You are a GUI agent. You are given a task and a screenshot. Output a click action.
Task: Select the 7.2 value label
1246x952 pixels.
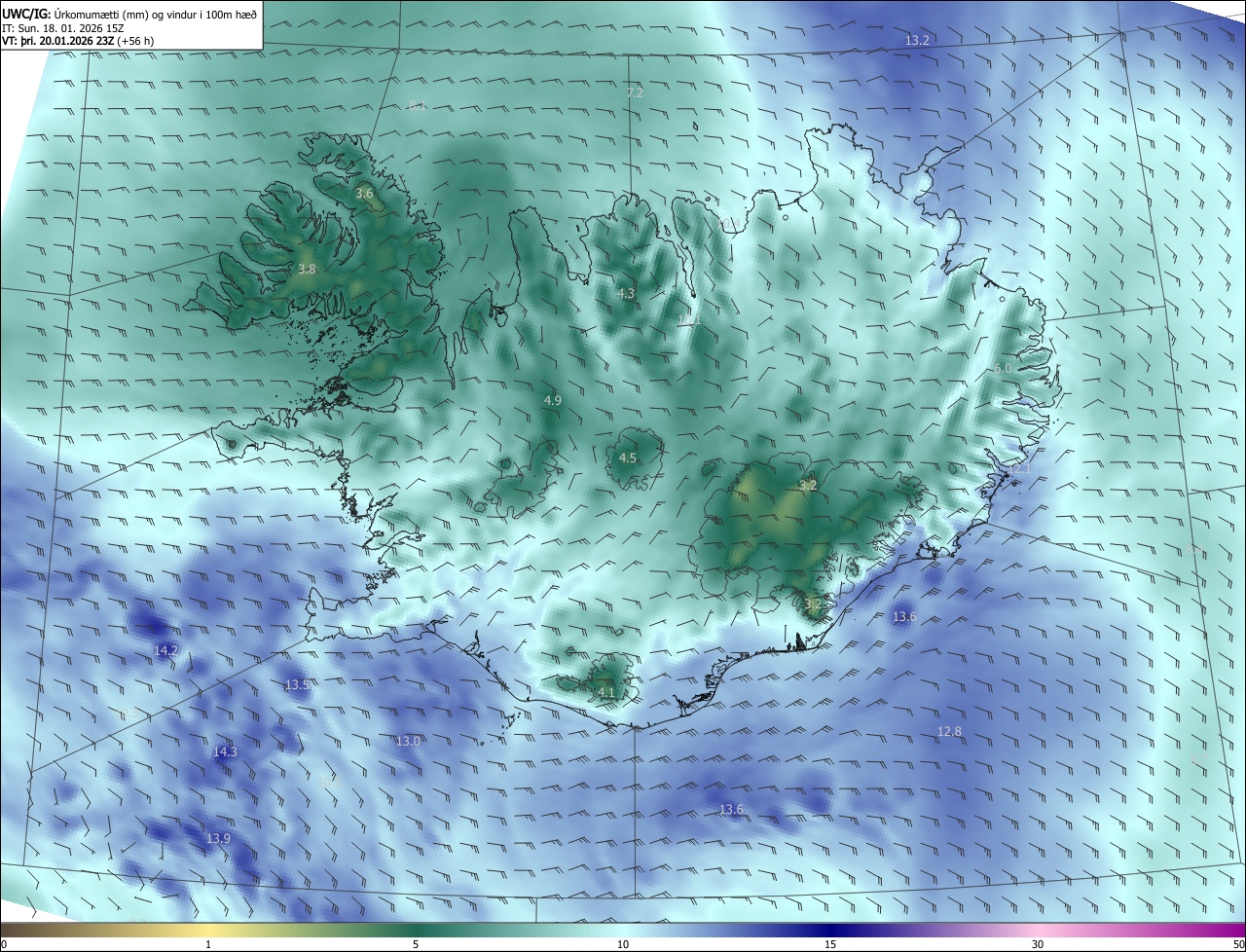click(x=635, y=92)
